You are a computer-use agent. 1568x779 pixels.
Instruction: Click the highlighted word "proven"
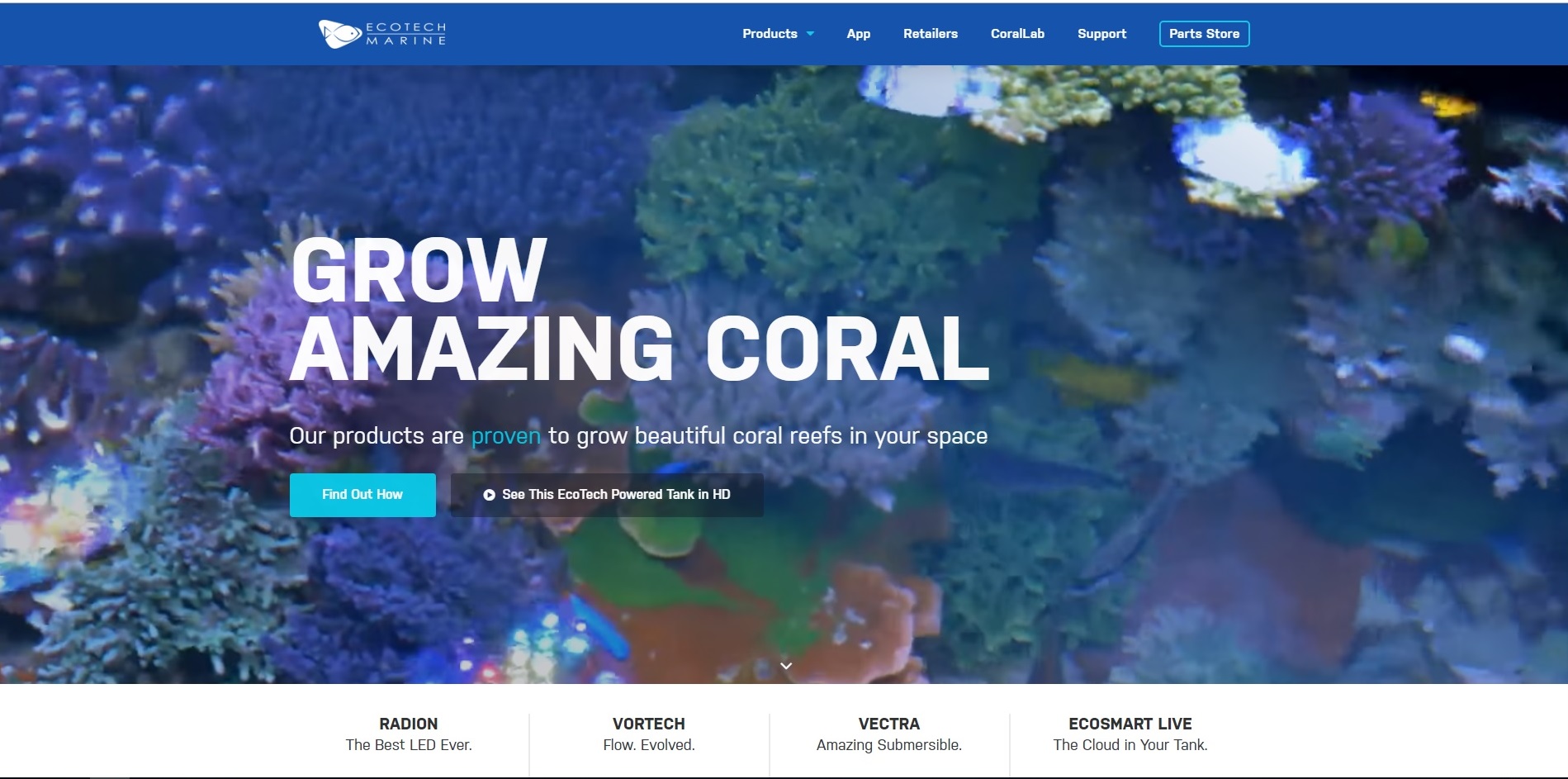(x=505, y=436)
